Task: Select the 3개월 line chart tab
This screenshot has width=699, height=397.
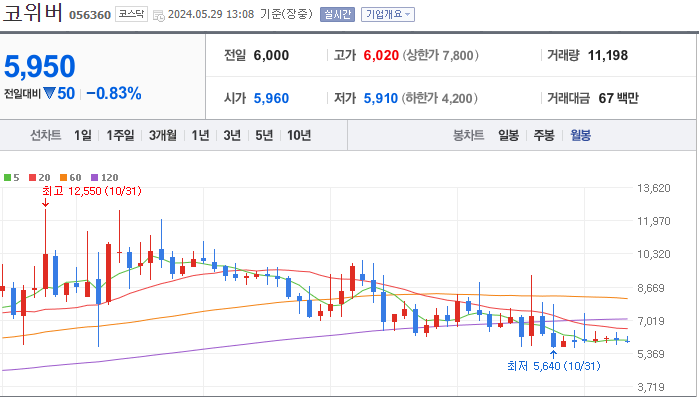Action: click(x=163, y=135)
